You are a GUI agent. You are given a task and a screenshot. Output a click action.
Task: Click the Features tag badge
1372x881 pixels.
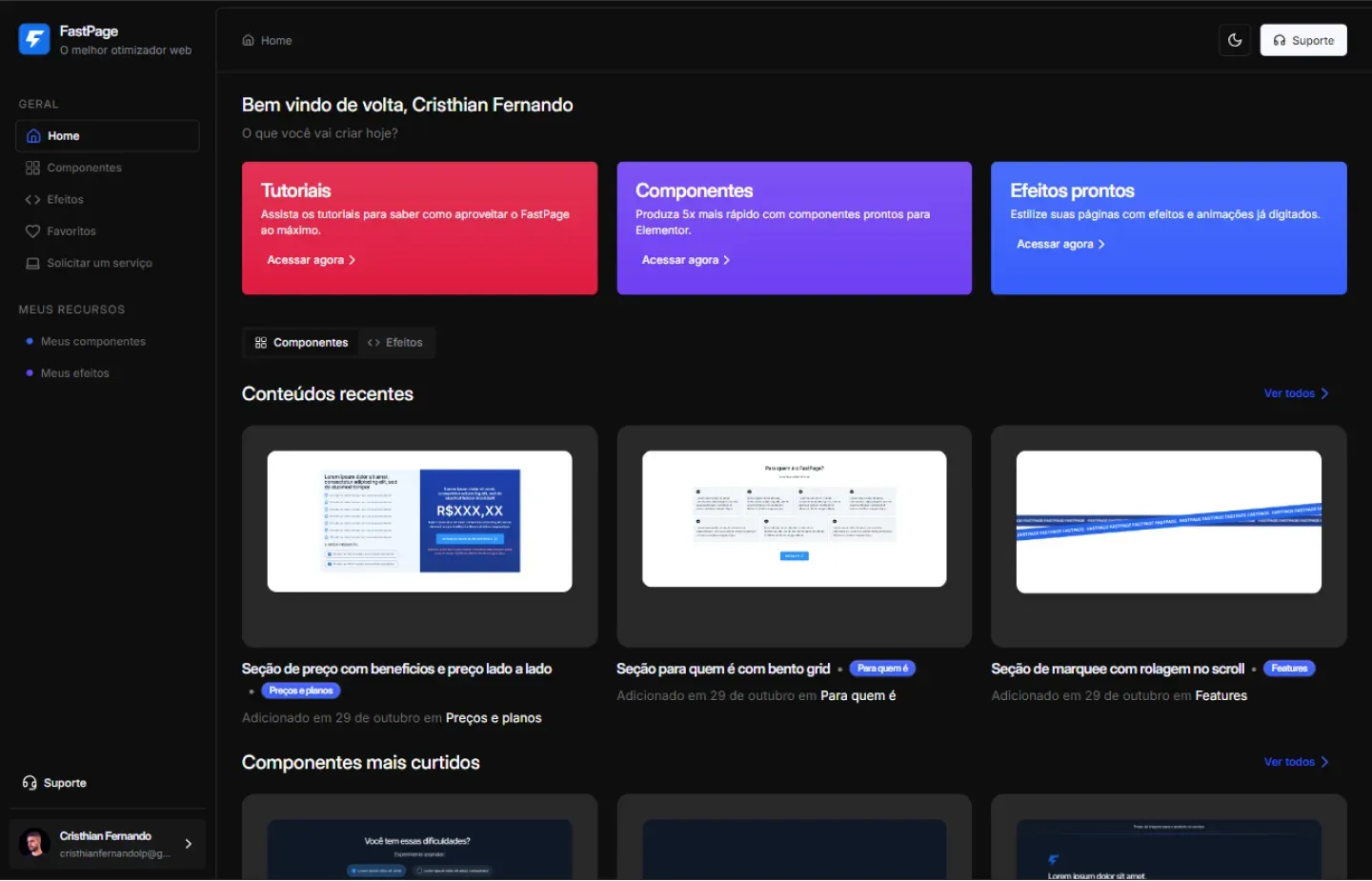1289,669
